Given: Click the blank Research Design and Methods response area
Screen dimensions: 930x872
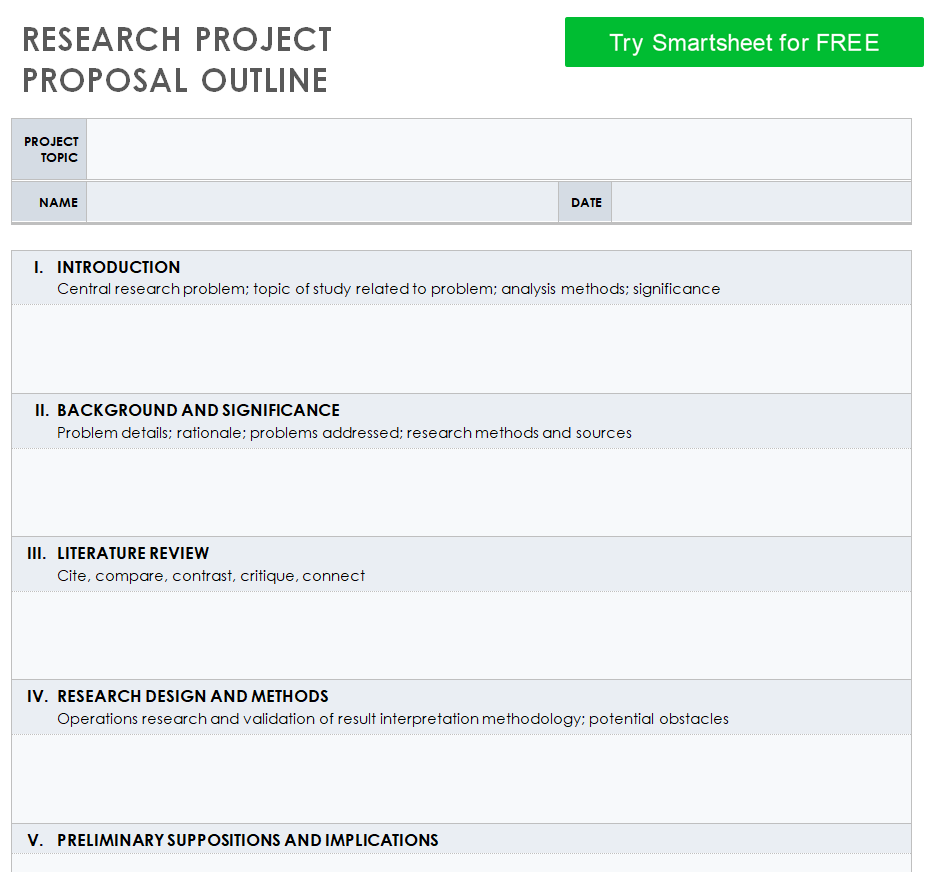Looking at the screenshot, I should coord(461,778).
